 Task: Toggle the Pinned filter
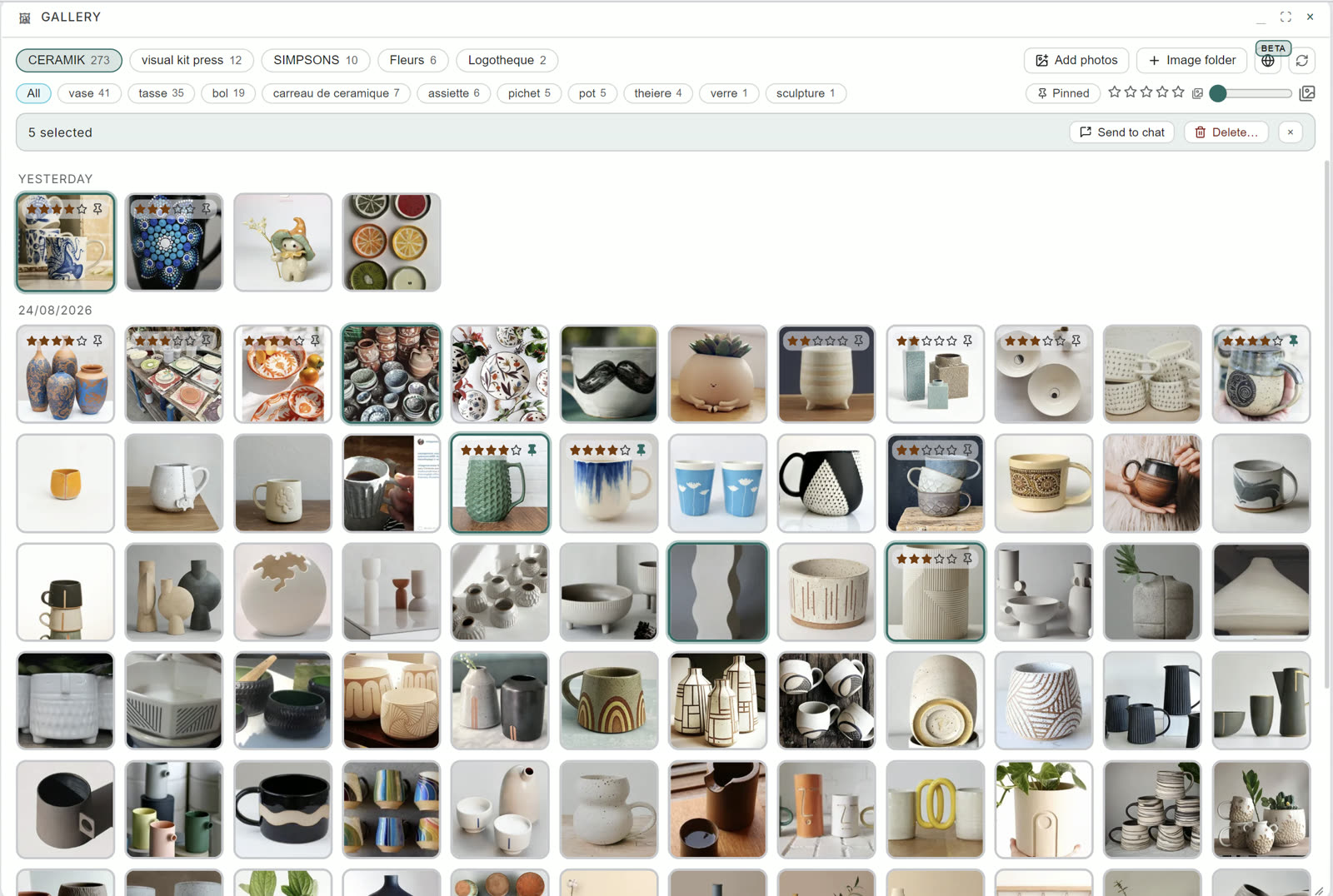[x=1063, y=93]
